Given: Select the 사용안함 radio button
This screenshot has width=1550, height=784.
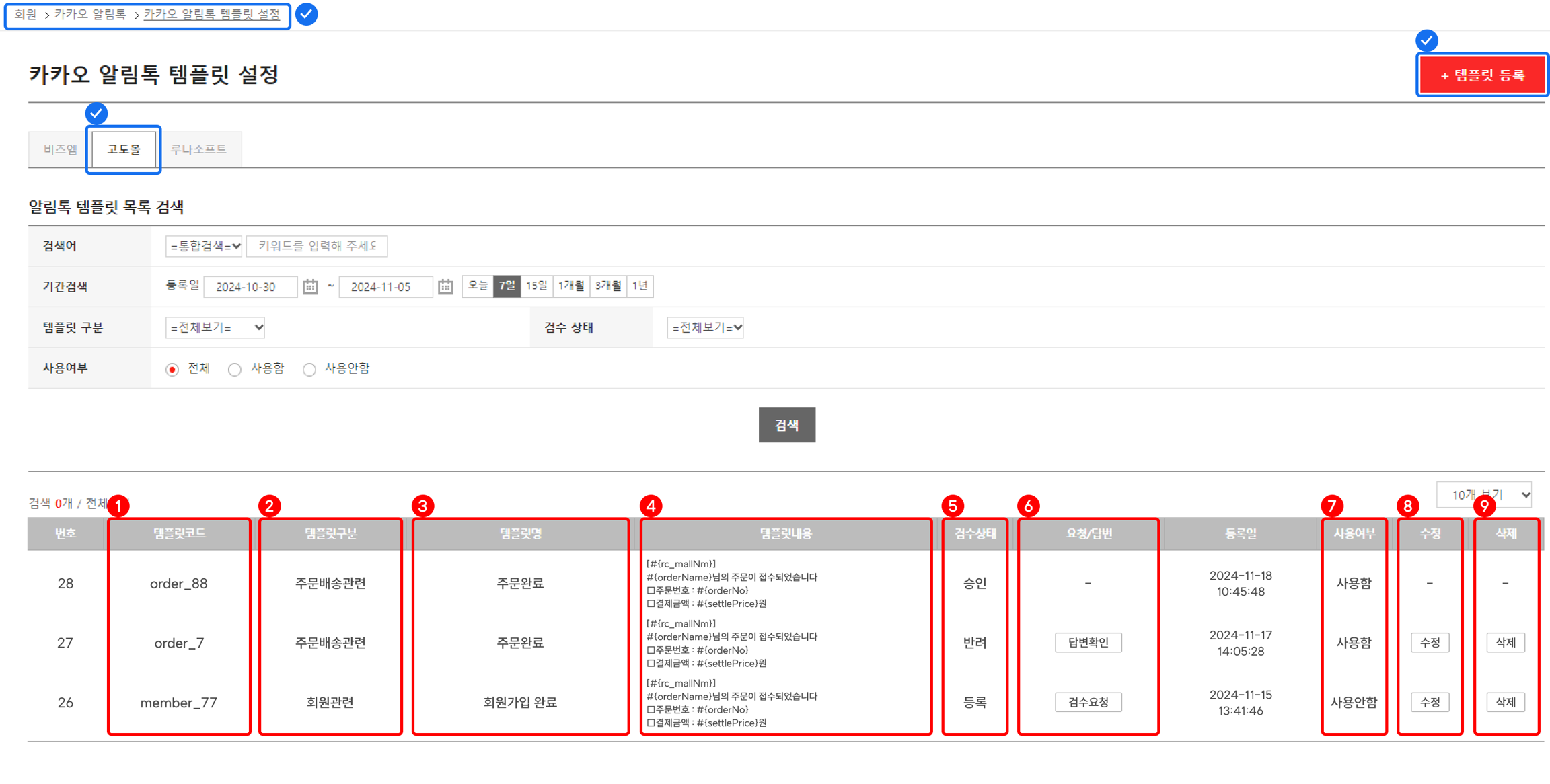Looking at the screenshot, I should point(309,369).
